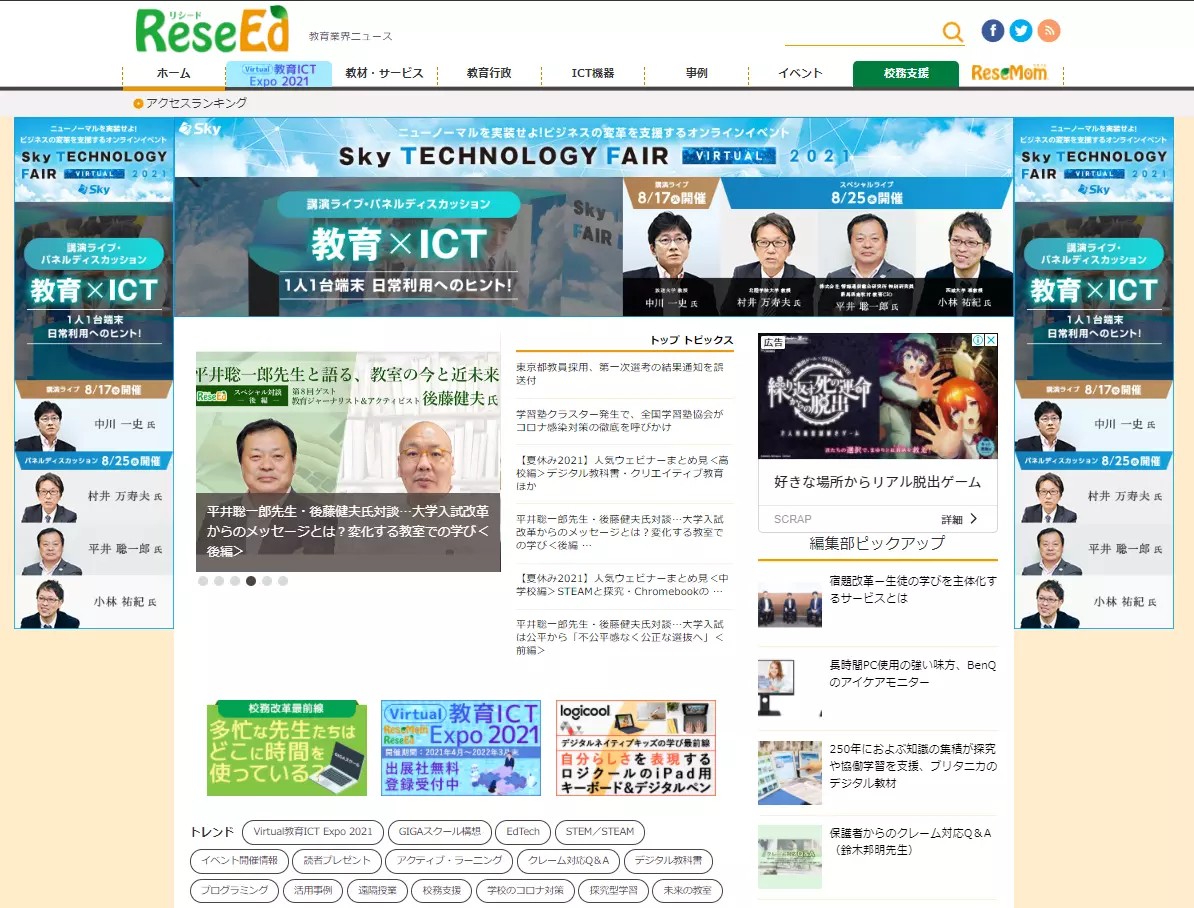Open the 教材・サービス menu
Image resolution: width=1194 pixels, height=908 pixels.
[384, 73]
